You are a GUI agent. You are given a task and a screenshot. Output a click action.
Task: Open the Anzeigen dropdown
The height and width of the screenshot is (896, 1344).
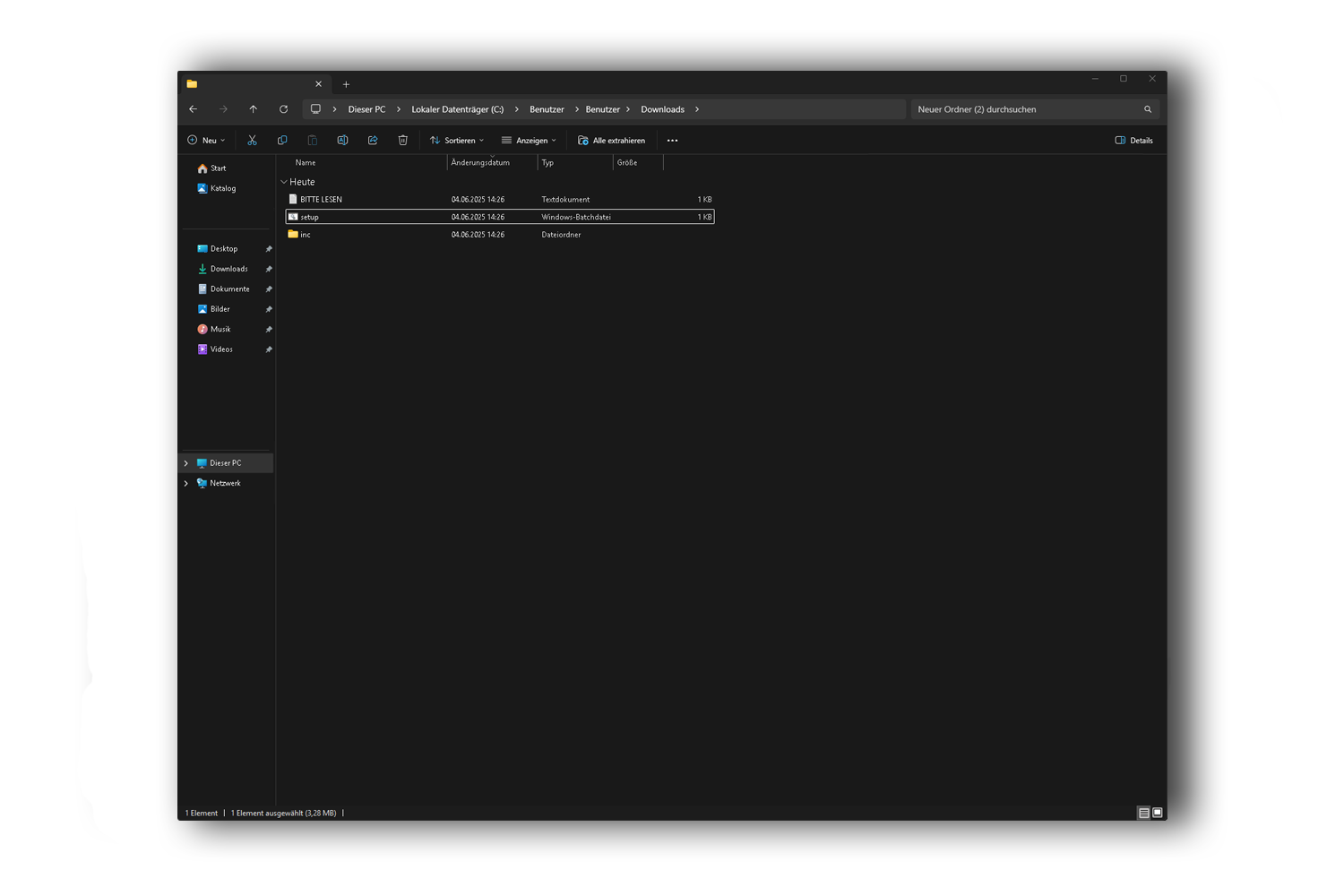529,141
